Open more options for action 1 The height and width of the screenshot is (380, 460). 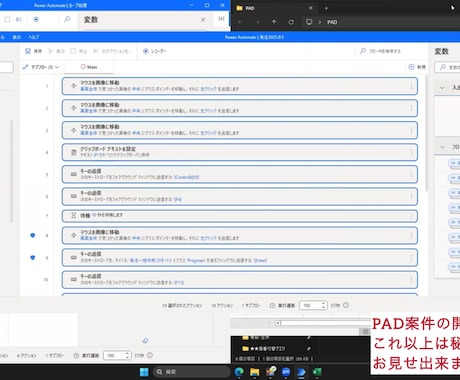coord(411,86)
